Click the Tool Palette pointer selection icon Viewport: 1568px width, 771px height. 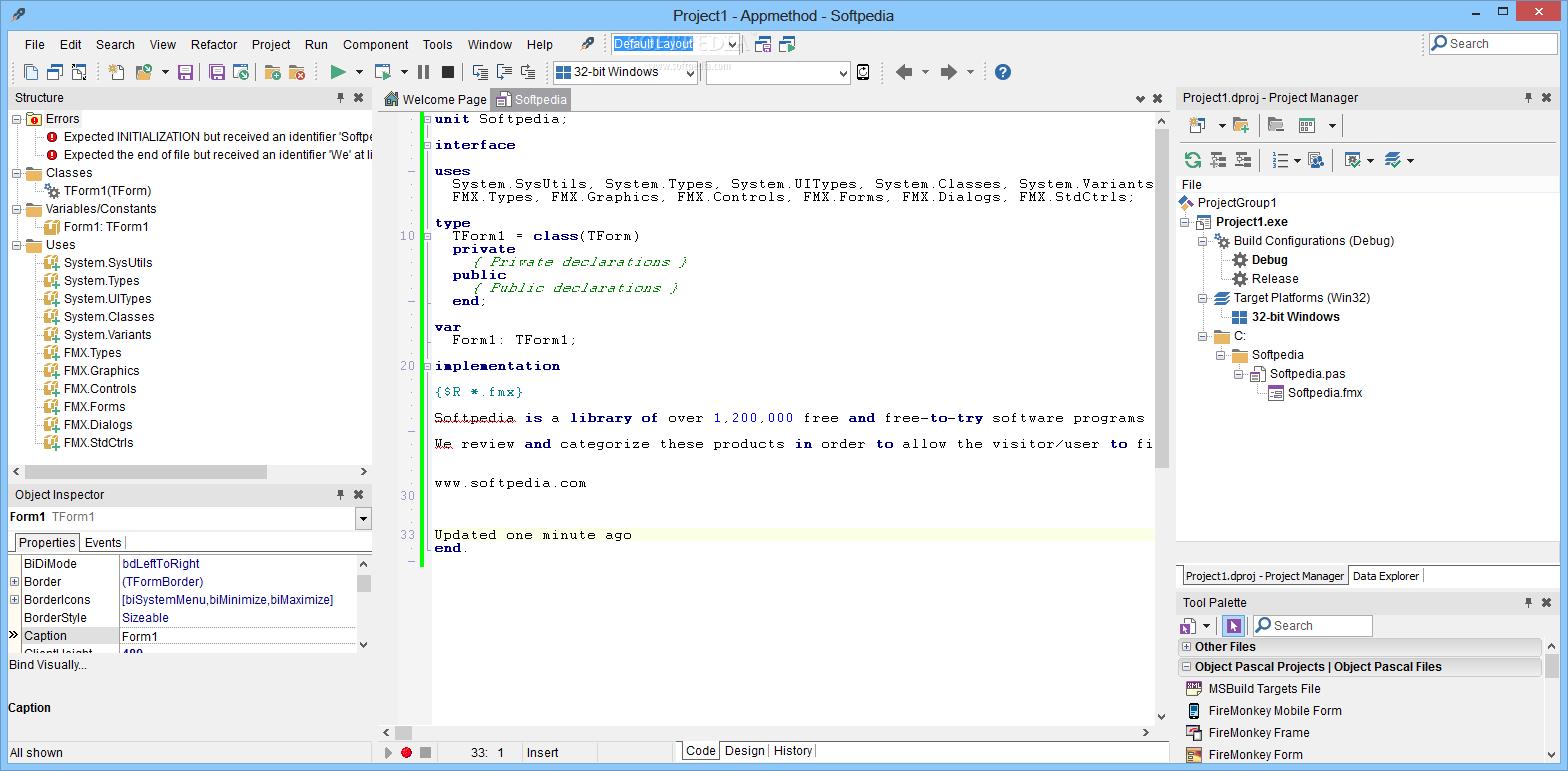[1233, 626]
